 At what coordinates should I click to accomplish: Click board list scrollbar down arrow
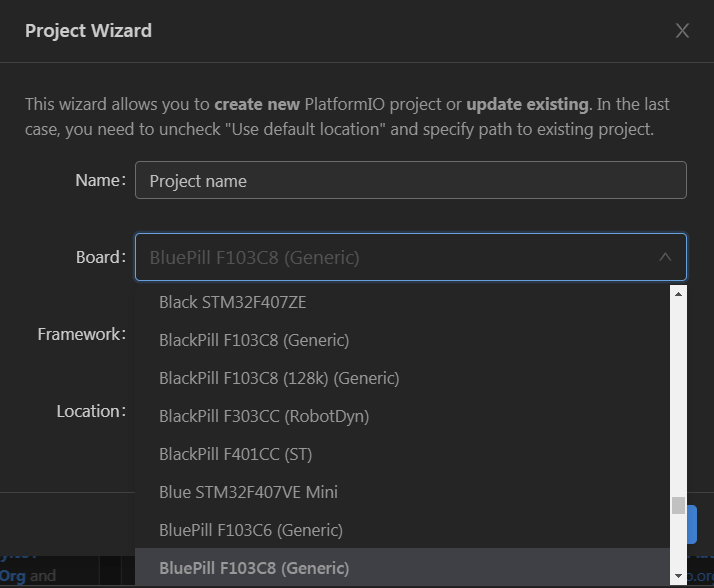[x=678, y=576]
